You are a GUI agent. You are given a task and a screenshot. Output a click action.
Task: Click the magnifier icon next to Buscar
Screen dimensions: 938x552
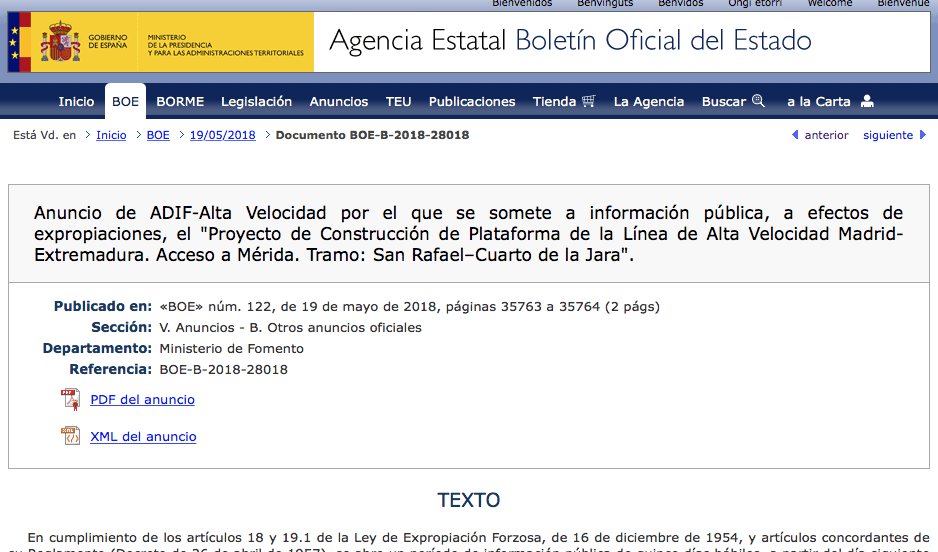pyautogui.click(x=758, y=100)
